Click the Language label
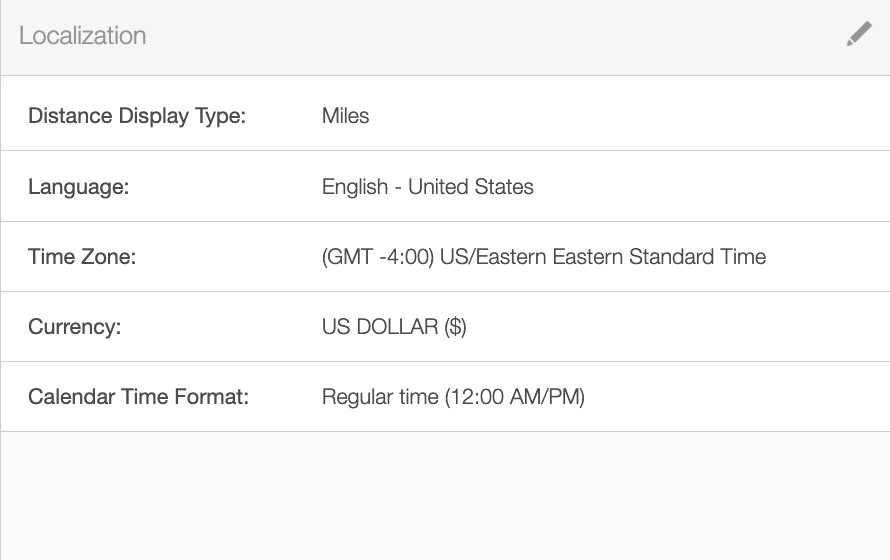This screenshot has height=560, width=890. click(78, 187)
